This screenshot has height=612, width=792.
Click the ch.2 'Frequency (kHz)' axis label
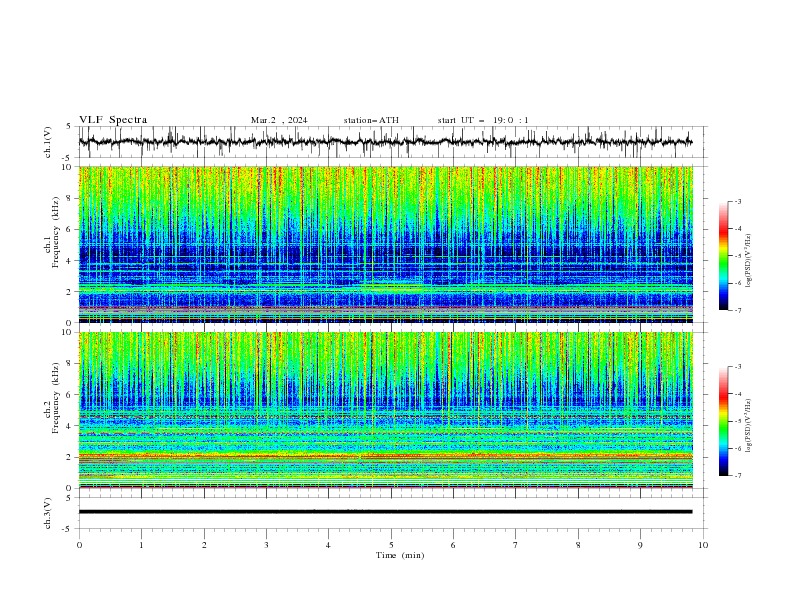56,397
